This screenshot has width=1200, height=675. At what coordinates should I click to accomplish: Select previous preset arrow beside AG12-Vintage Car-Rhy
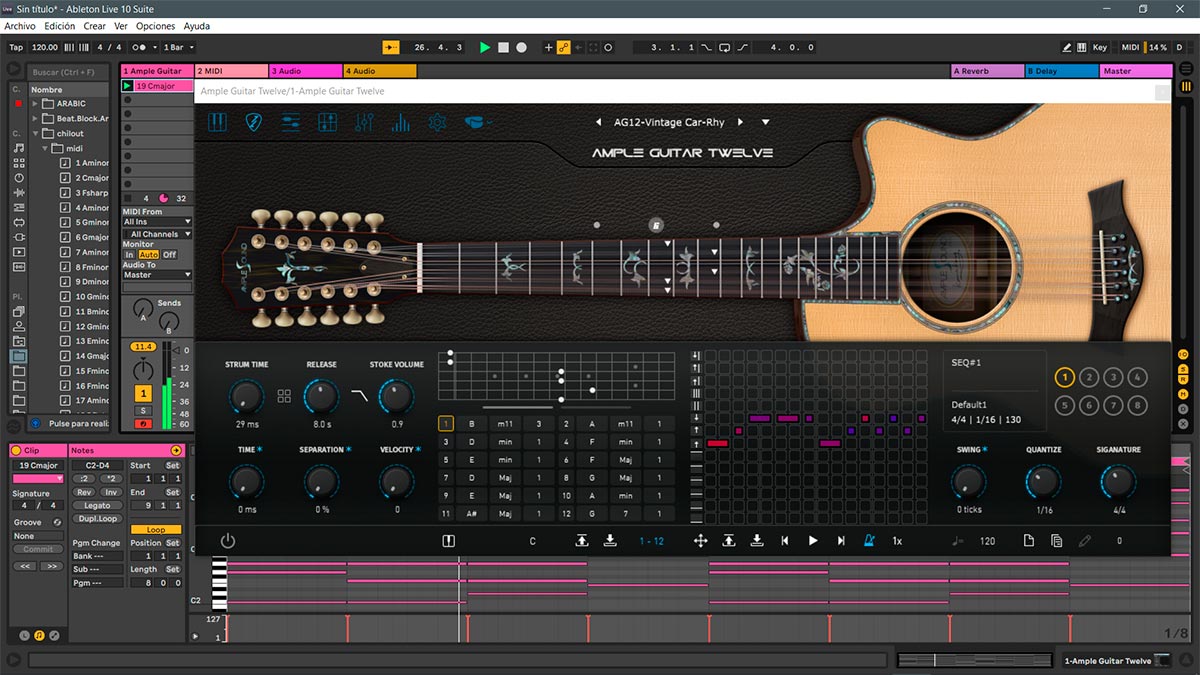coord(598,122)
